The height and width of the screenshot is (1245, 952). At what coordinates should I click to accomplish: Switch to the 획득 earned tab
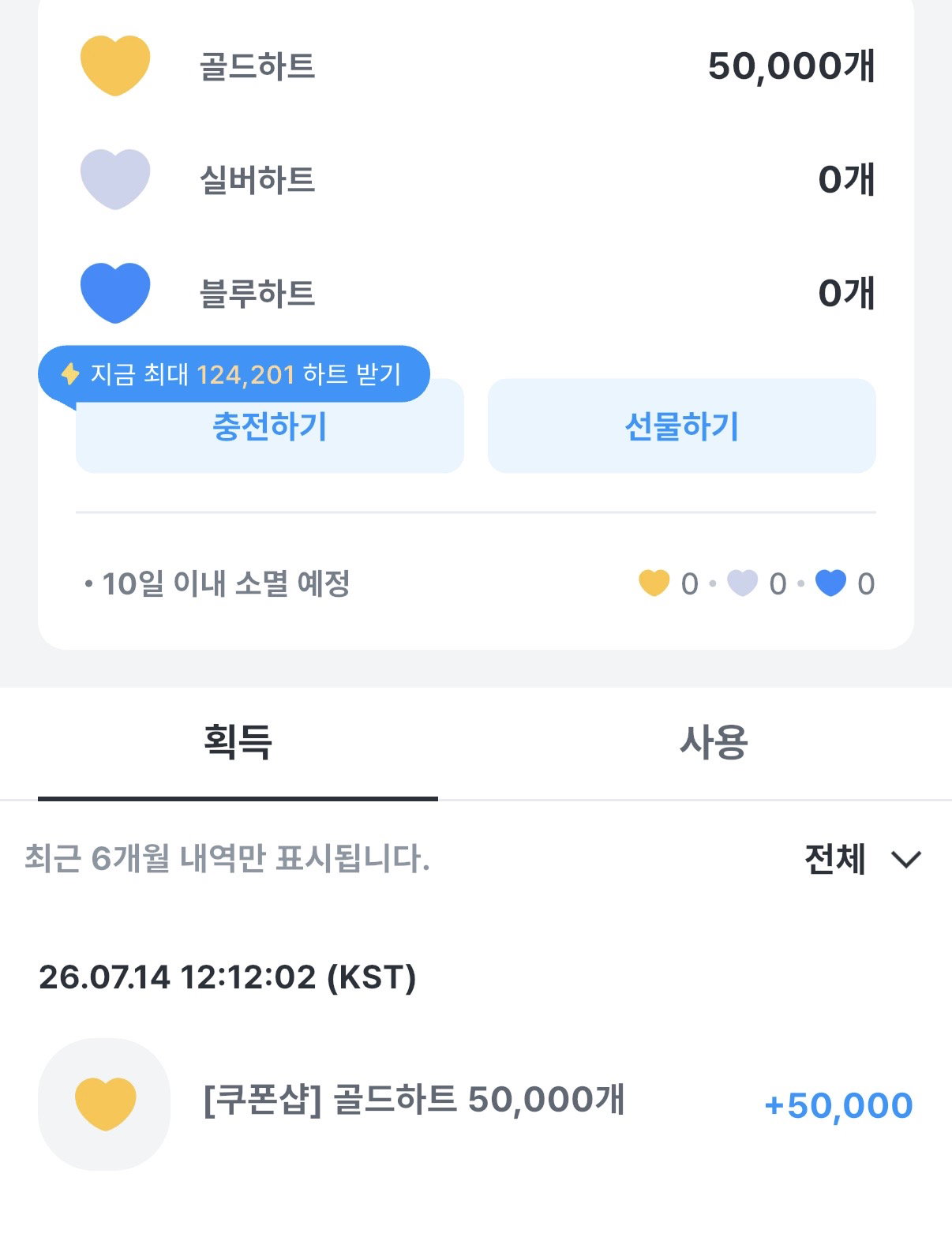[x=238, y=742]
